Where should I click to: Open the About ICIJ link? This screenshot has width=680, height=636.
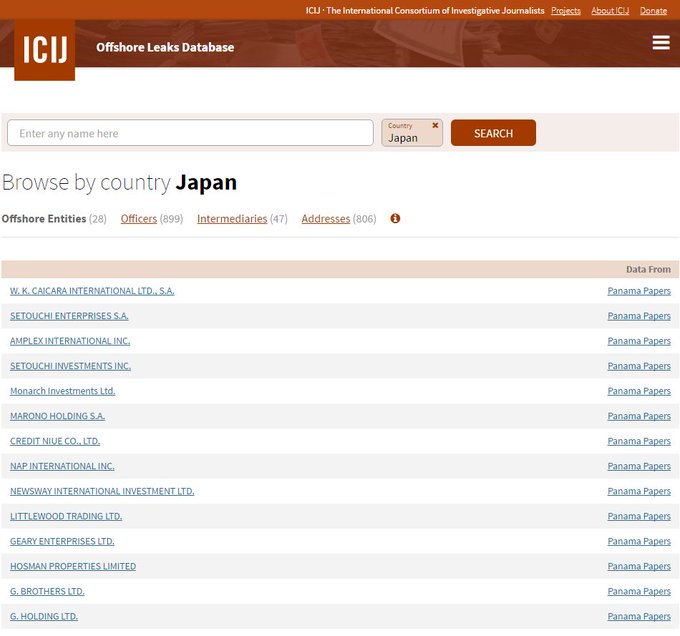click(610, 11)
